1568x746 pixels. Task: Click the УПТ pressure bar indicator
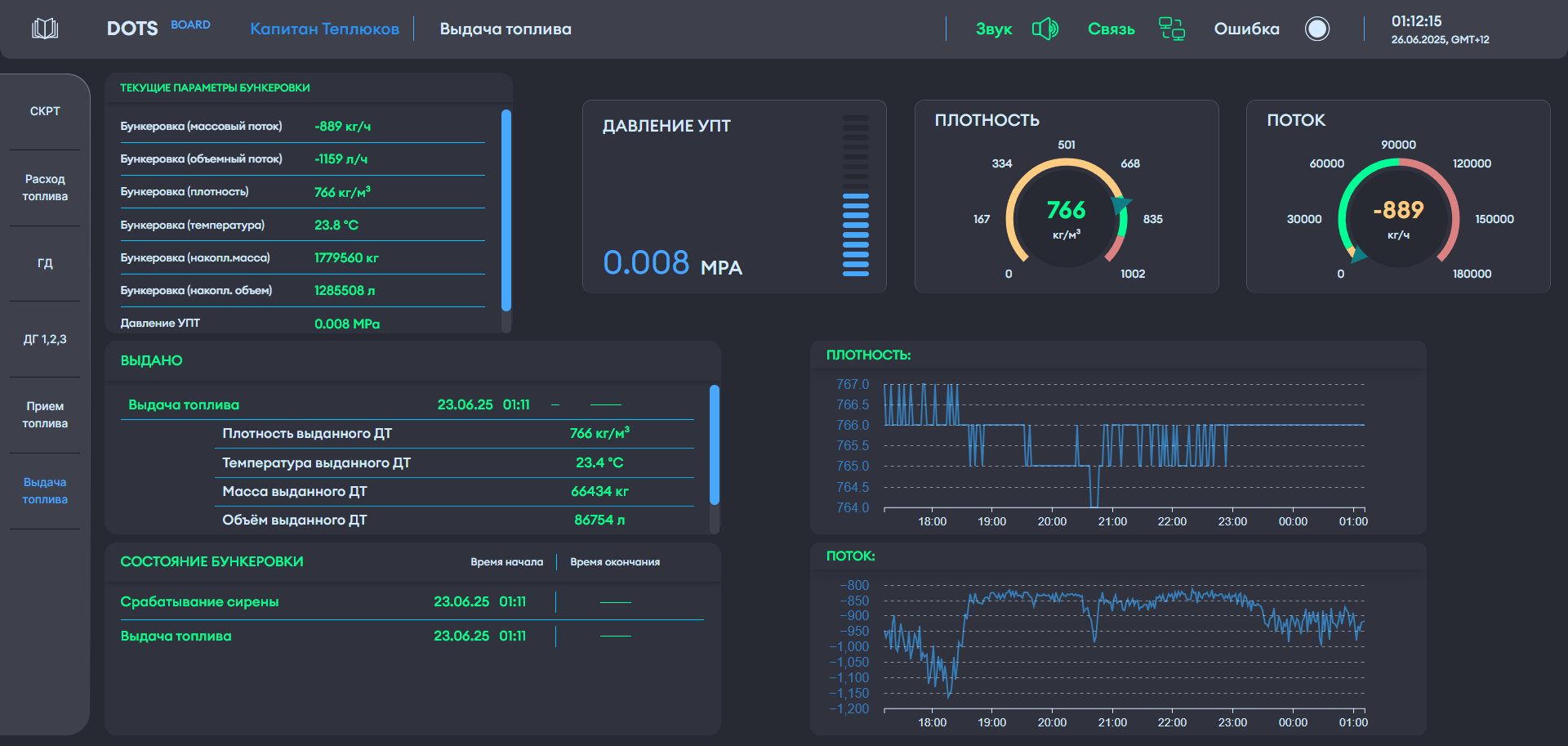pyautogui.click(x=855, y=196)
